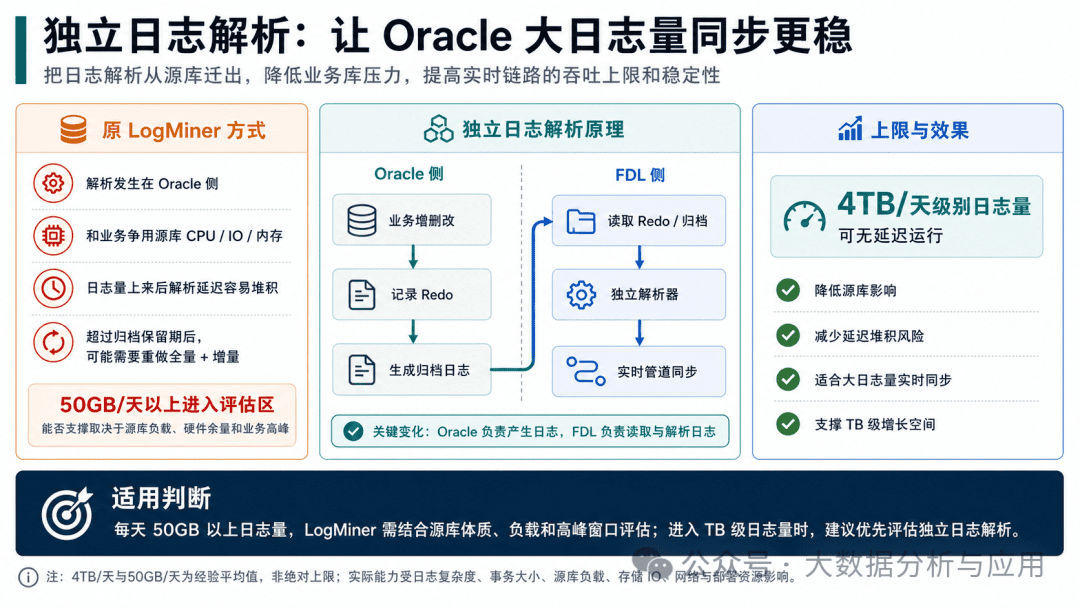The image size is (1080, 608).
Task: Select the 实时管道同步 box
Action: 638,372
